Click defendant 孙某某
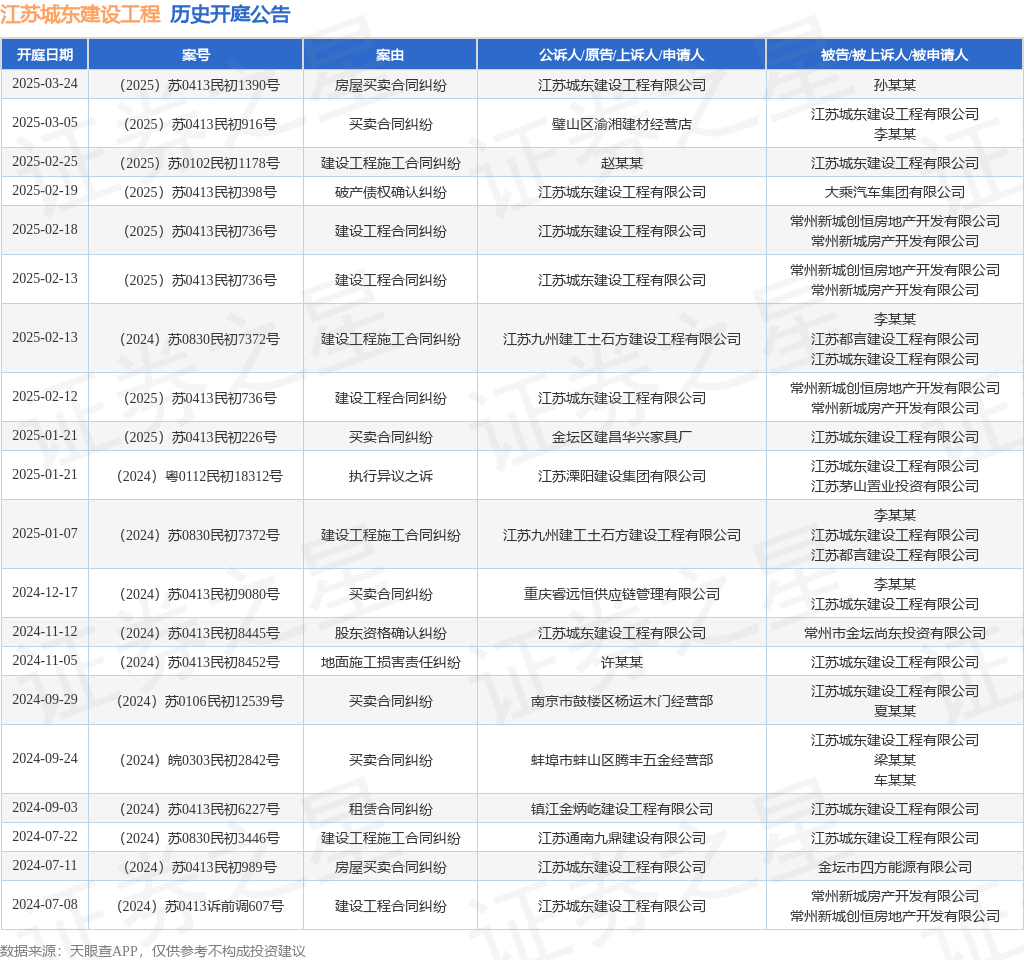This screenshot has width=1024, height=960. pyautogui.click(x=894, y=86)
